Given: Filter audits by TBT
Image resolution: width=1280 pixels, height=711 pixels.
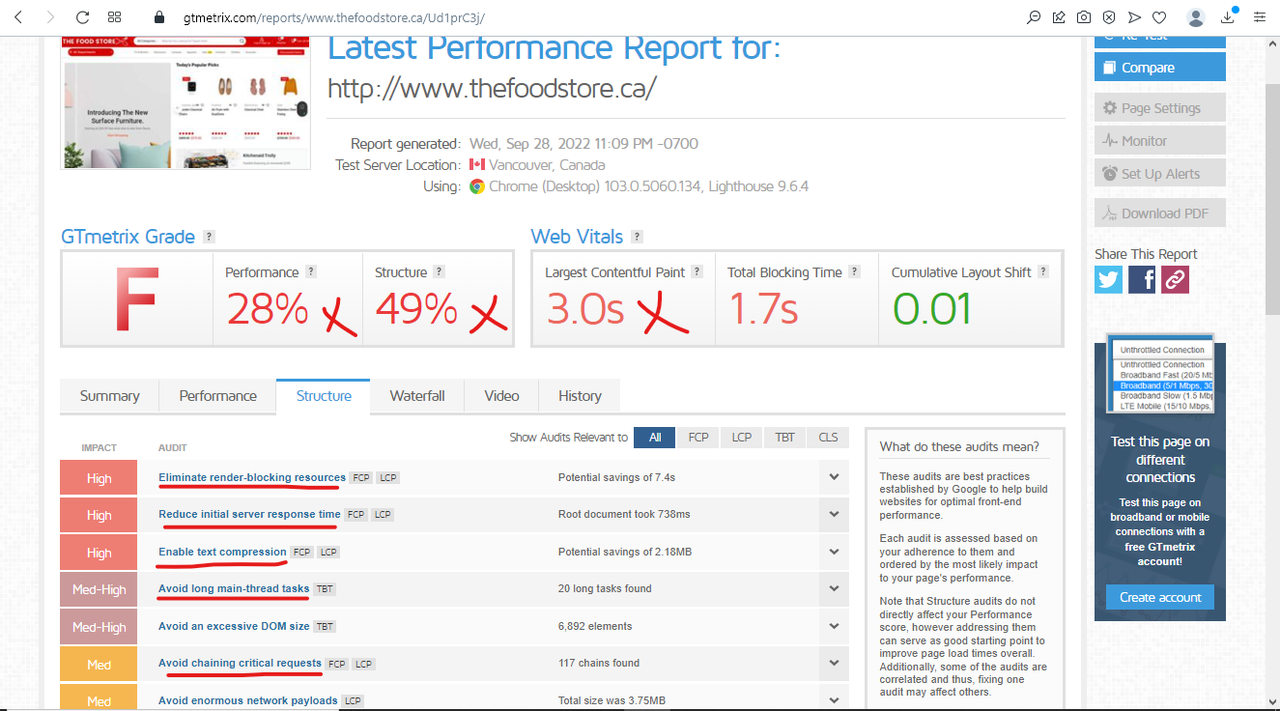Looking at the screenshot, I should coord(785,437).
